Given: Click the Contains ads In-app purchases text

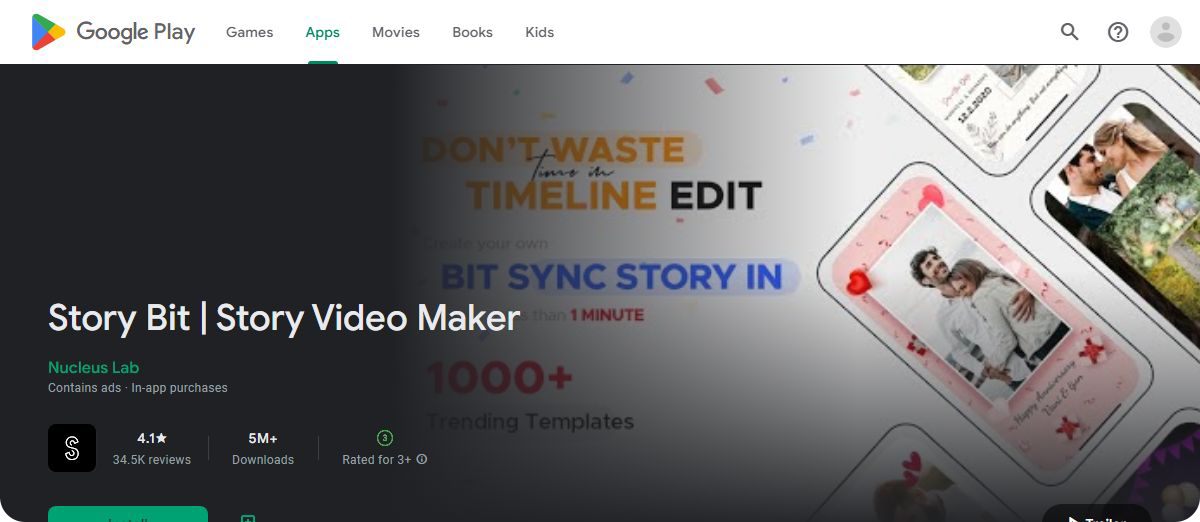Looking at the screenshot, I should [x=138, y=388].
